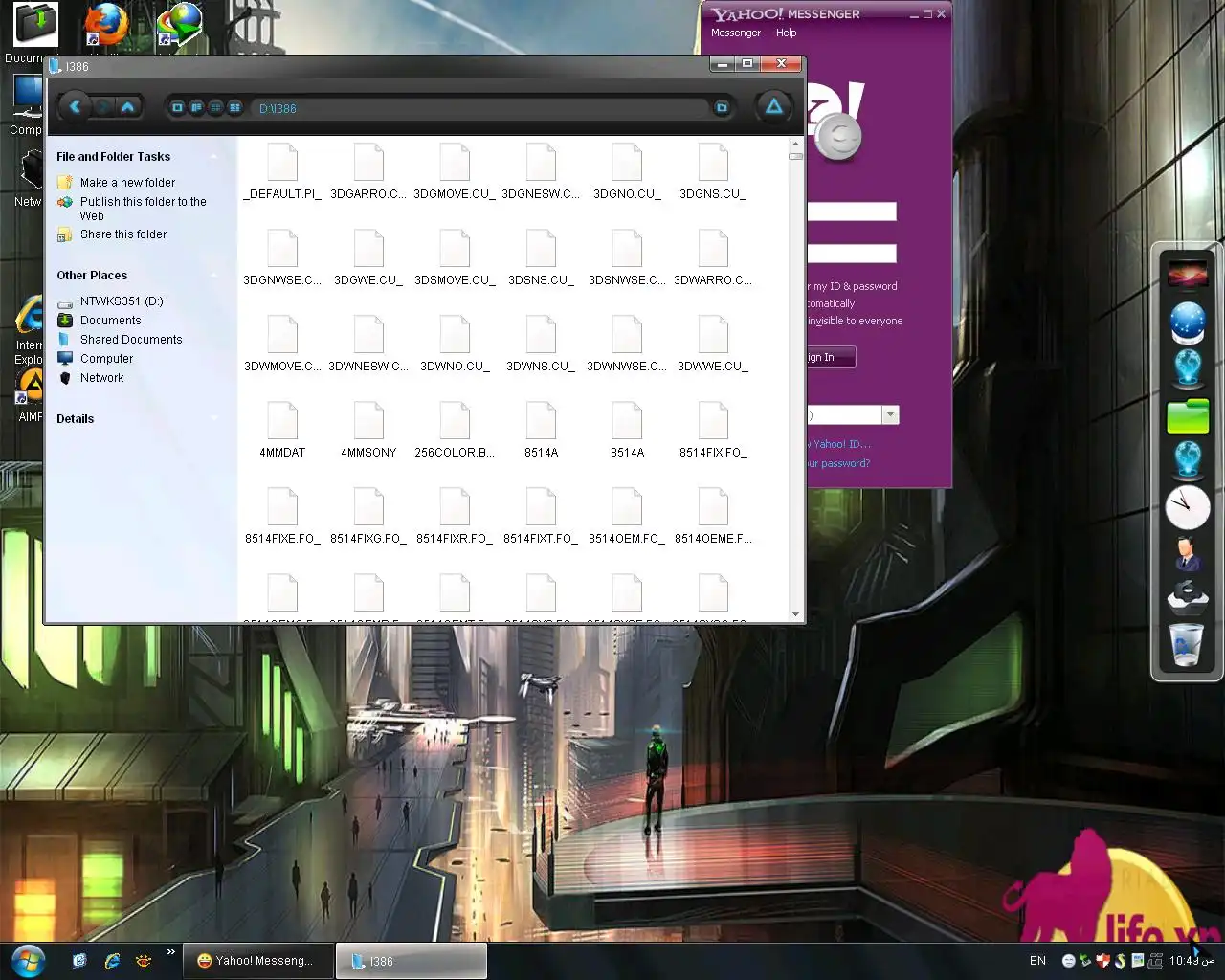
Task: Click the lower Yahoo password input field
Action: point(852,253)
